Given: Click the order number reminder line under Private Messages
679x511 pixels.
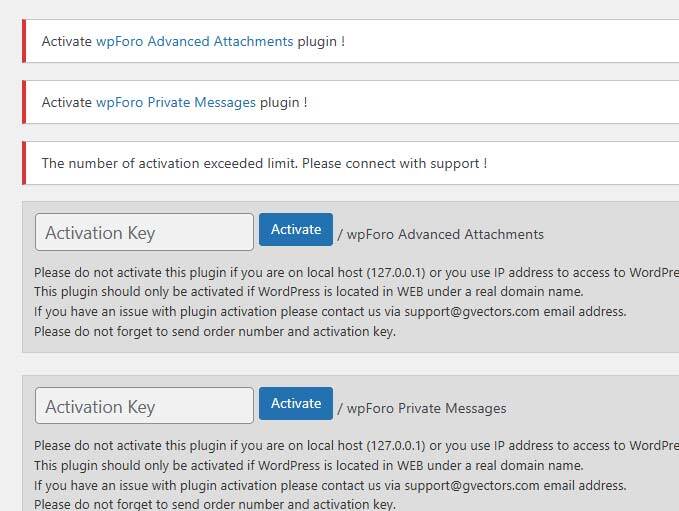Looking at the screenshot, I should tap(214, 504).
